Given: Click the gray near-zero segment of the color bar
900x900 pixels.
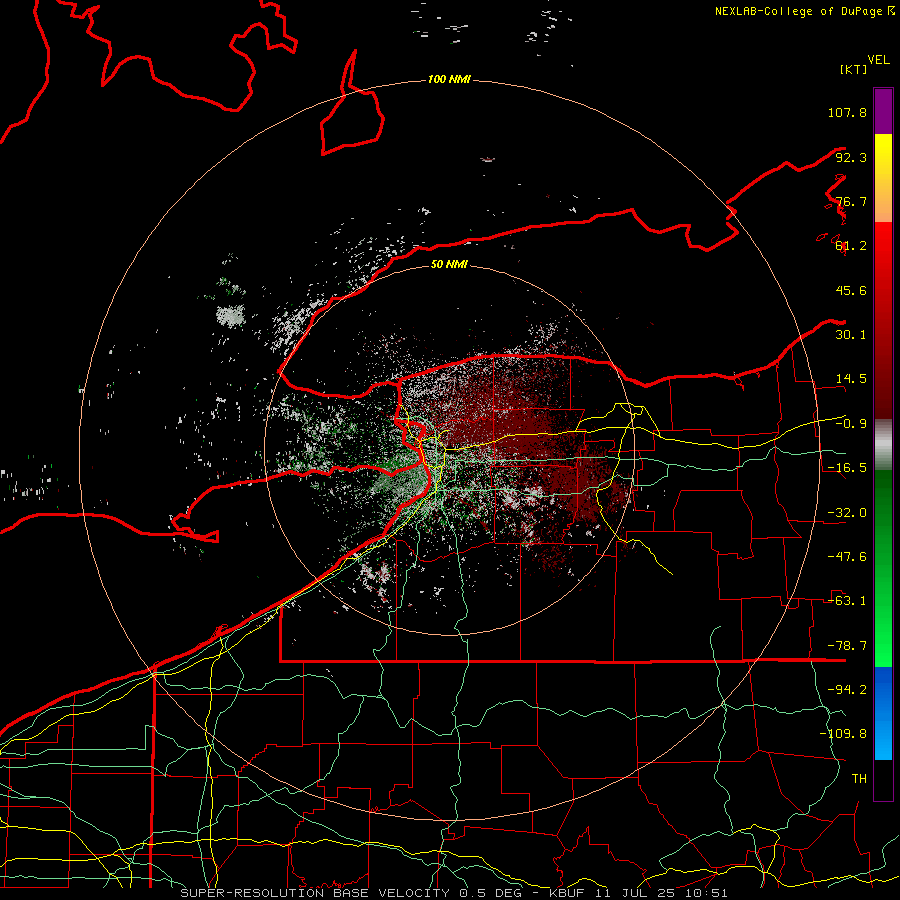Looking at the screenshot, I should click(883, 444).
